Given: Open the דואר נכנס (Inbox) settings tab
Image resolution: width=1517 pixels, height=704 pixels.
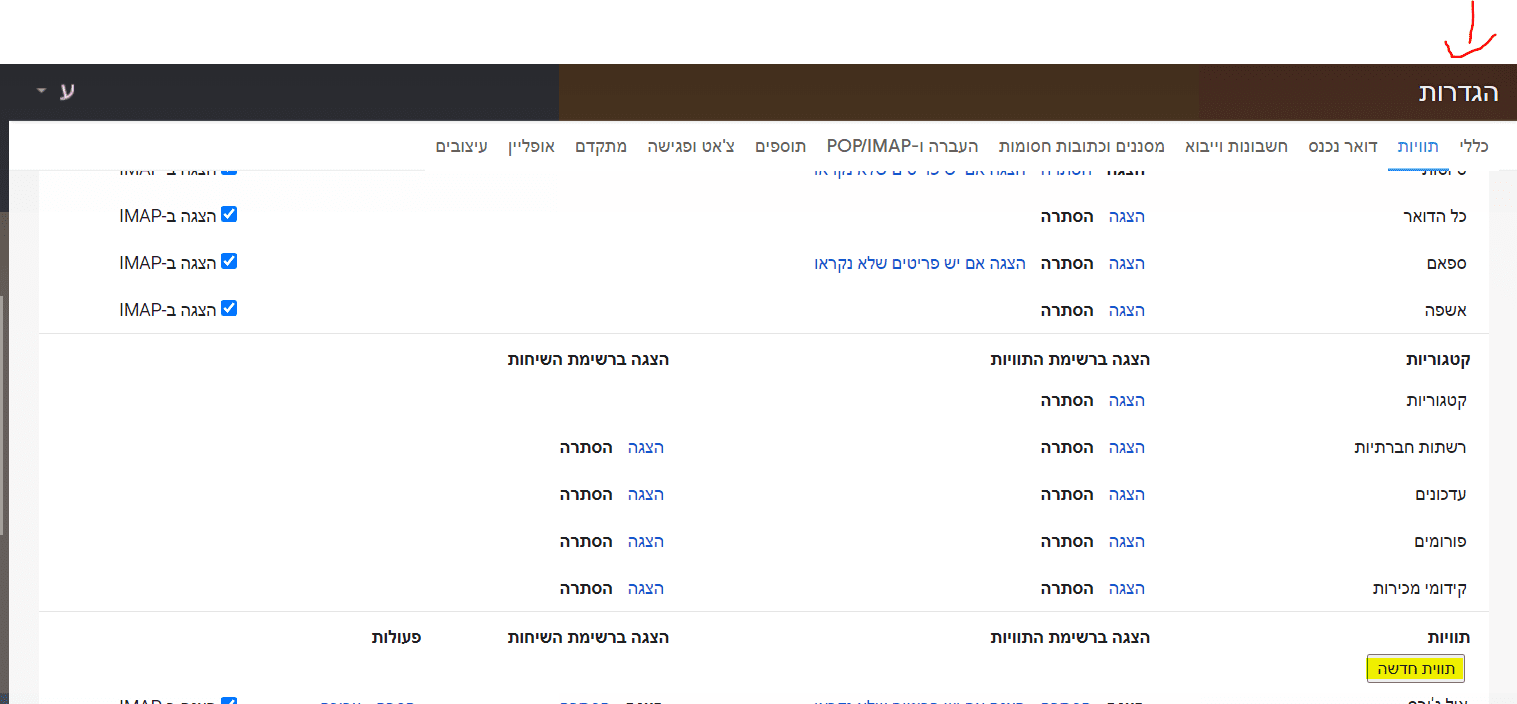Looking at the screenshot, I should pos(1342,146).
